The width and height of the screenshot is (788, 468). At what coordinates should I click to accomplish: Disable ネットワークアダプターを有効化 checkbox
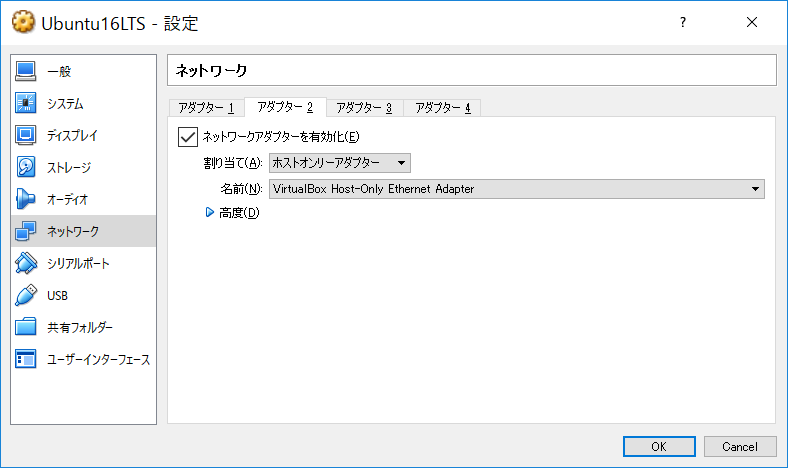[x=187, y=137]
